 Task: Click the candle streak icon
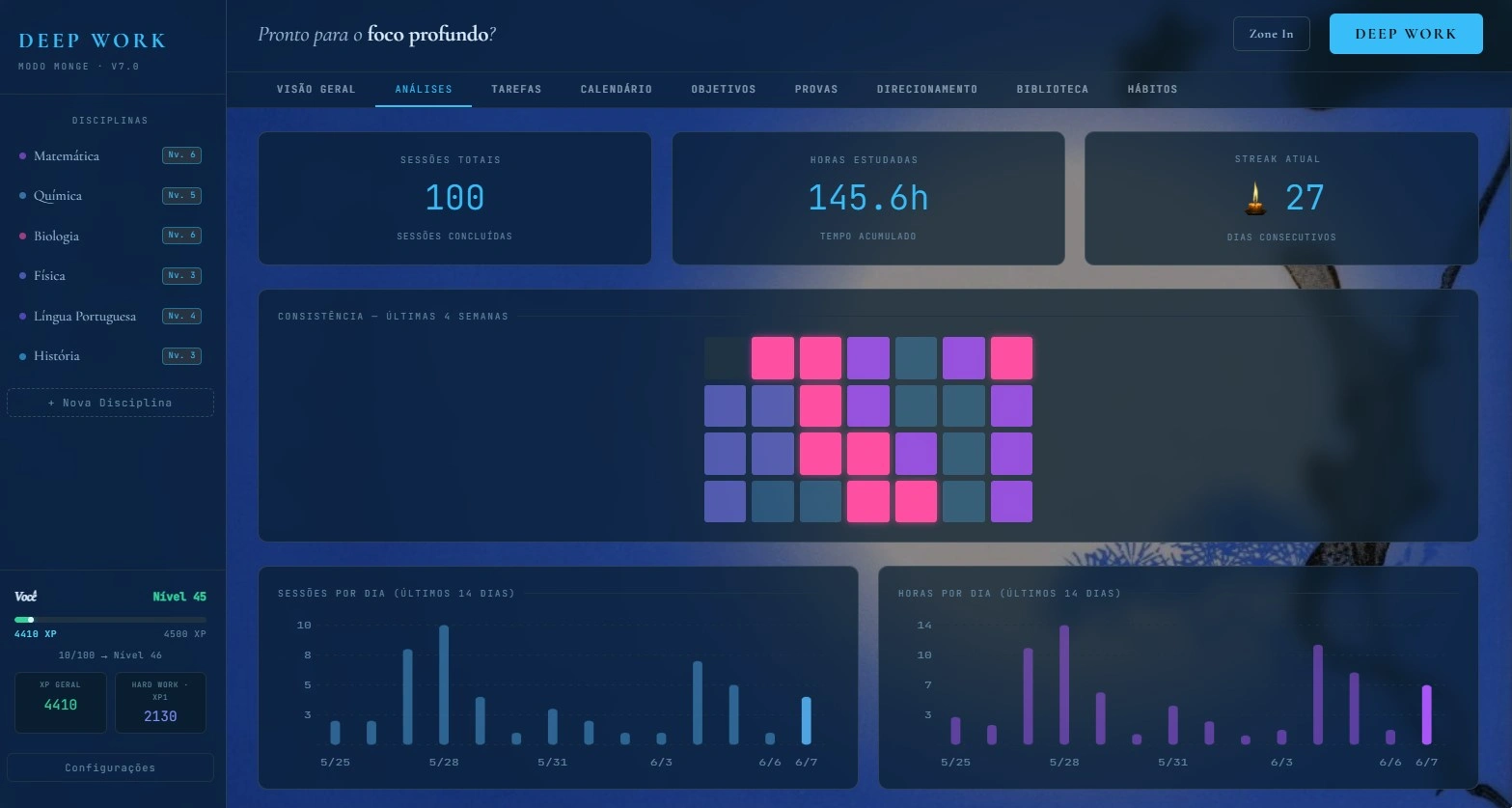pos(1254,198)
